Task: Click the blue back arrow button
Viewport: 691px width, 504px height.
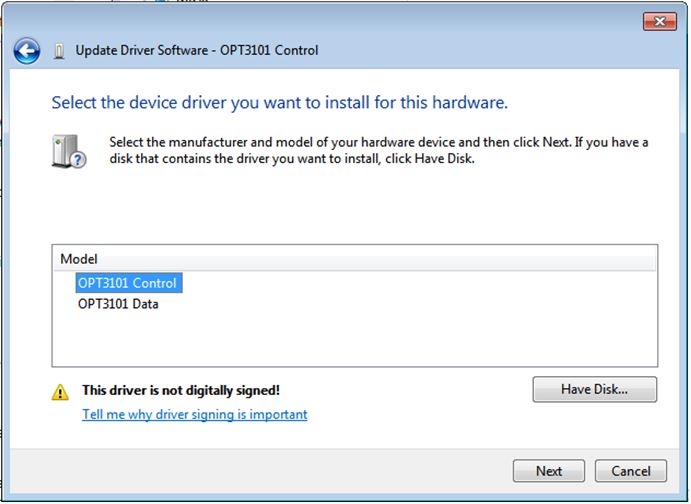Action: point(27,50)
